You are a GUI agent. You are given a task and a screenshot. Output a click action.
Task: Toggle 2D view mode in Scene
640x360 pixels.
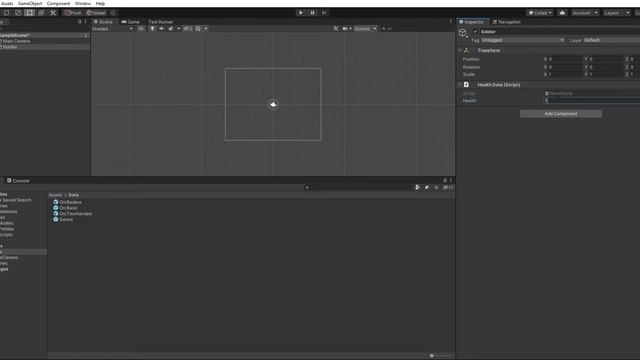pyautogui.click(x=141, y=29)
